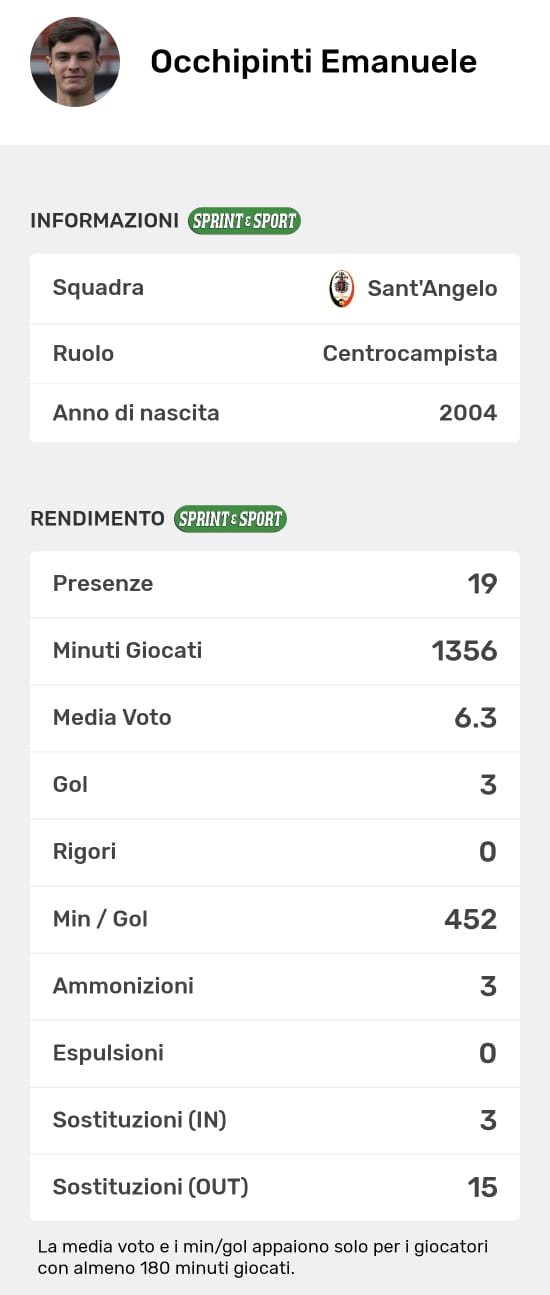550x1295 pixels.
Task: Select the player name Occhipinti Emanuele
Action: [x=313, y=62]
